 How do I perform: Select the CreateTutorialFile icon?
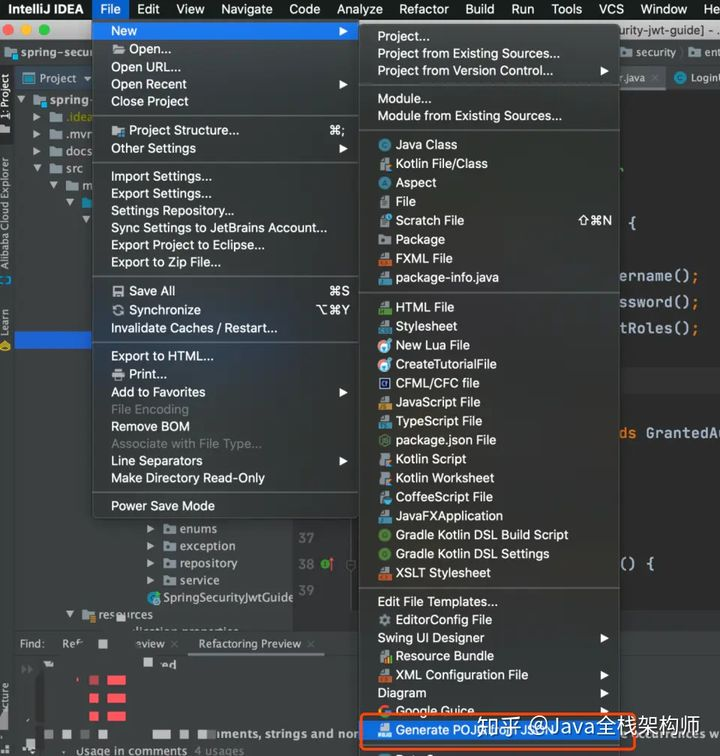(384, 364)
